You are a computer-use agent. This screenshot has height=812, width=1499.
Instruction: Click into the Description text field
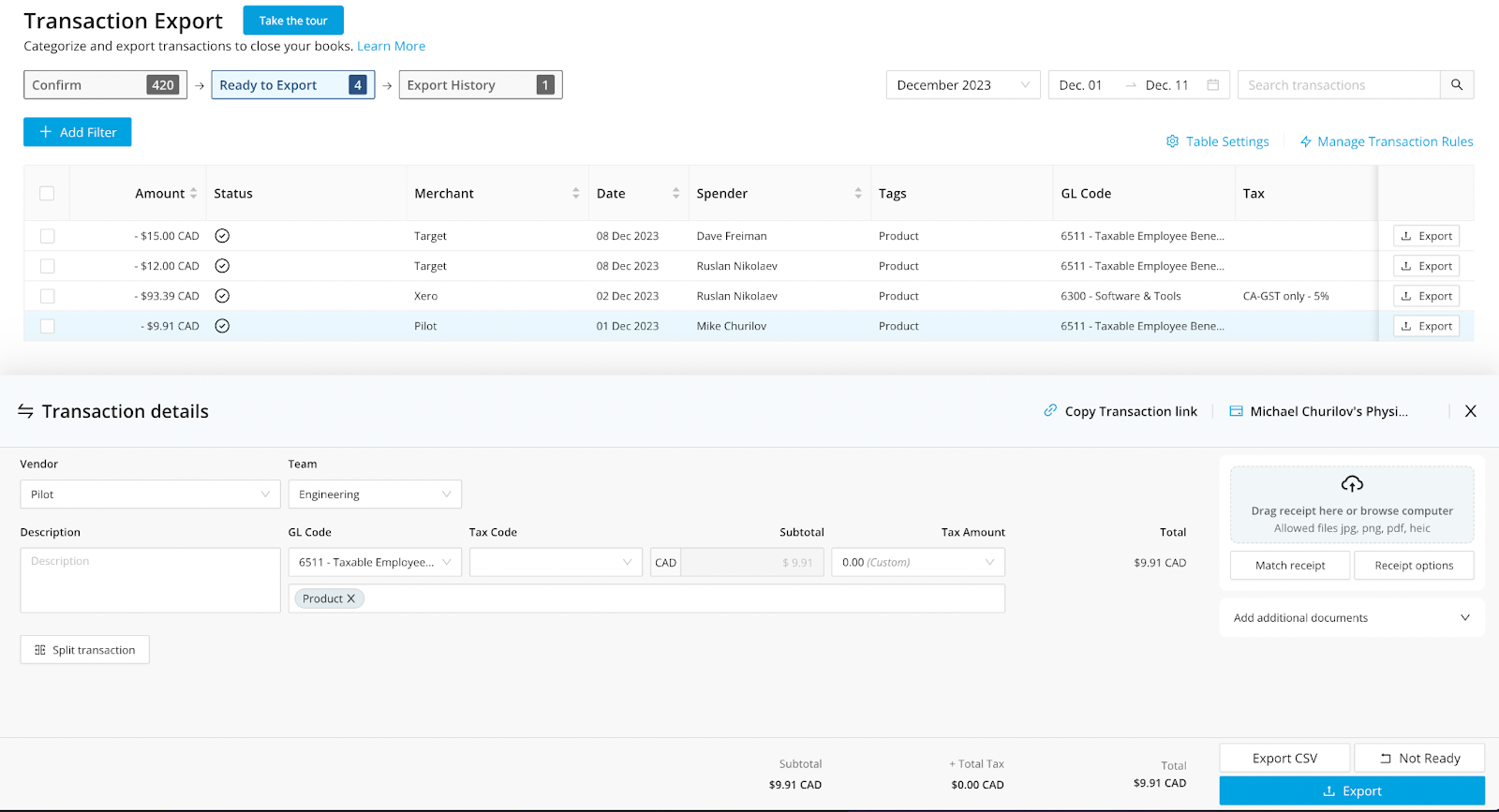[x=150, y=581]
